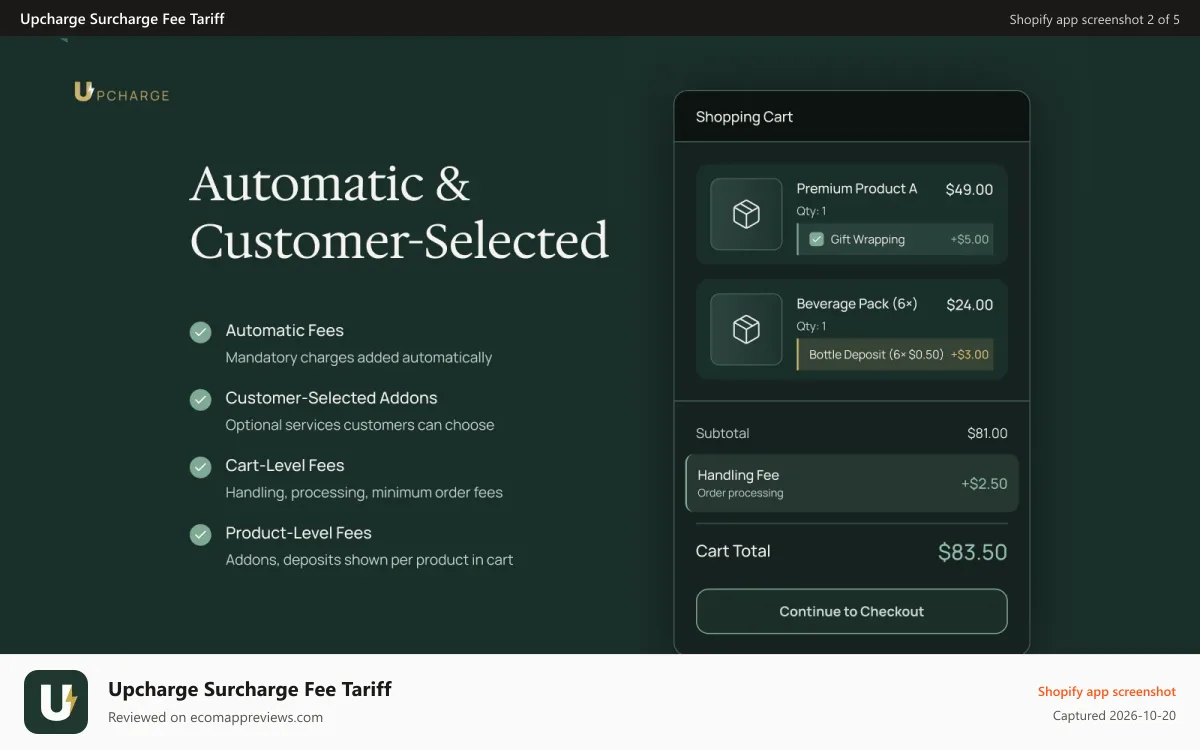
Task: Click the orange Shopify app screenshot label
Action: (x=1106, y=691)
